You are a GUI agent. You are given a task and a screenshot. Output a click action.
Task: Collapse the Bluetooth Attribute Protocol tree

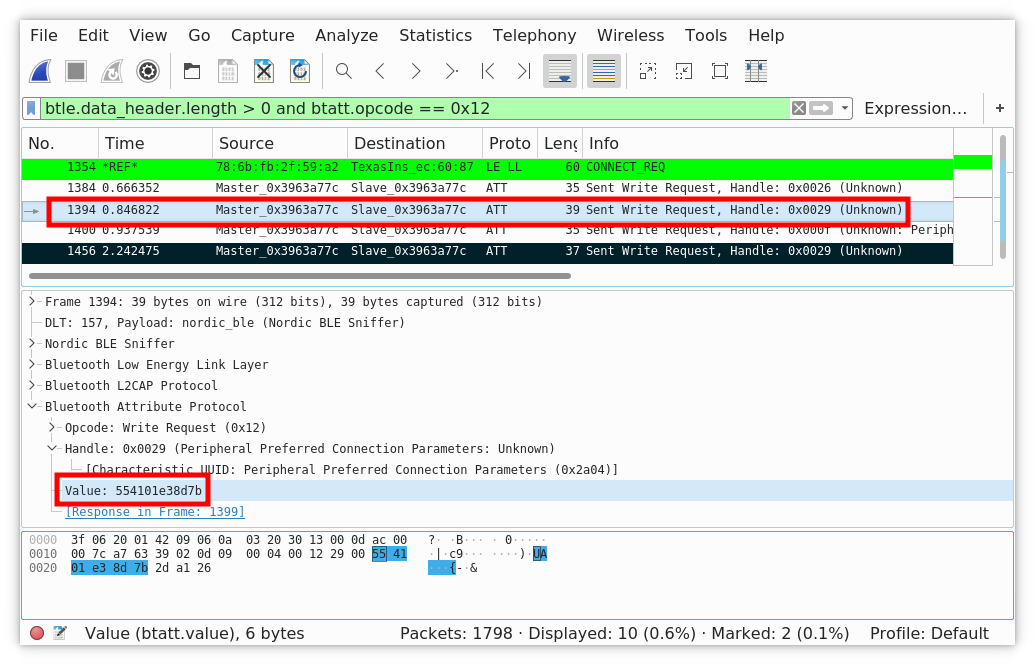31,406
